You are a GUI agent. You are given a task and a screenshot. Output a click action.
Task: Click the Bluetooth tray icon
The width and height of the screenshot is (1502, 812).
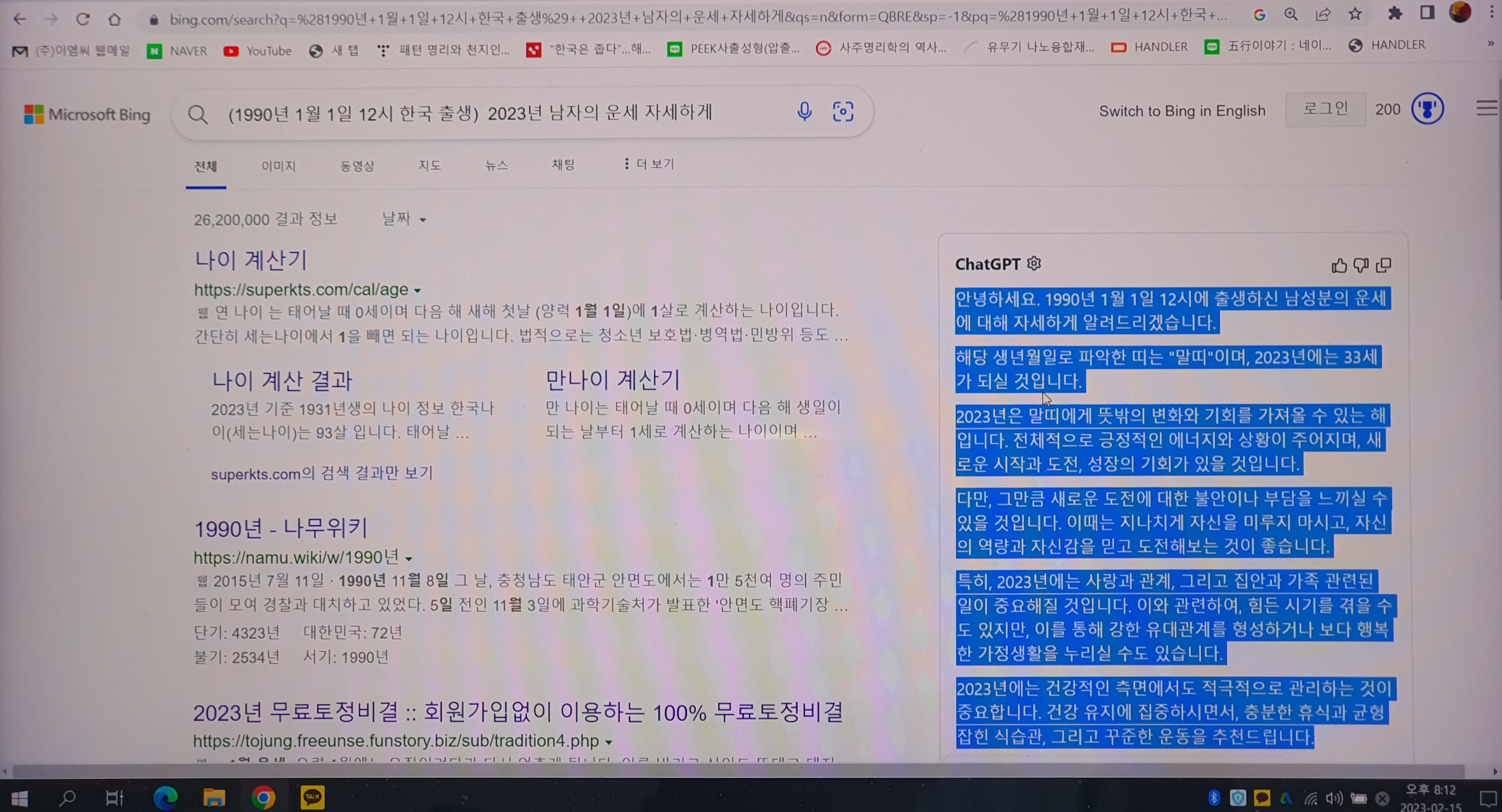coord(1214,798)
